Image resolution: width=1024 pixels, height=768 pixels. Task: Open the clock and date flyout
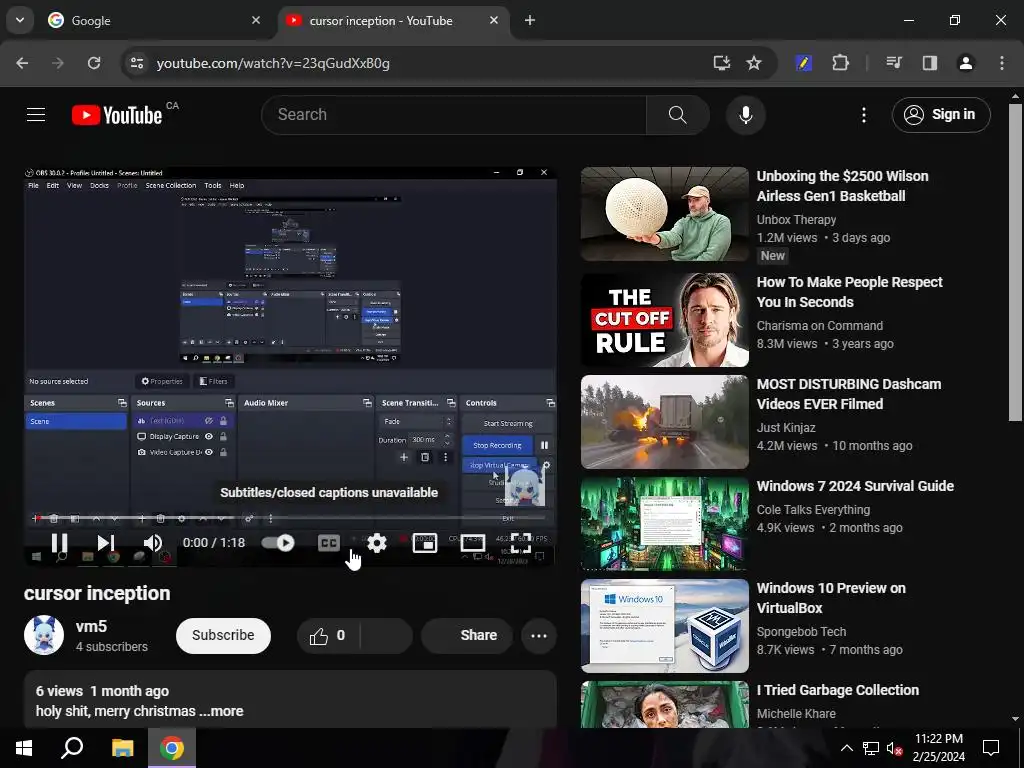[x=938, y=748]
